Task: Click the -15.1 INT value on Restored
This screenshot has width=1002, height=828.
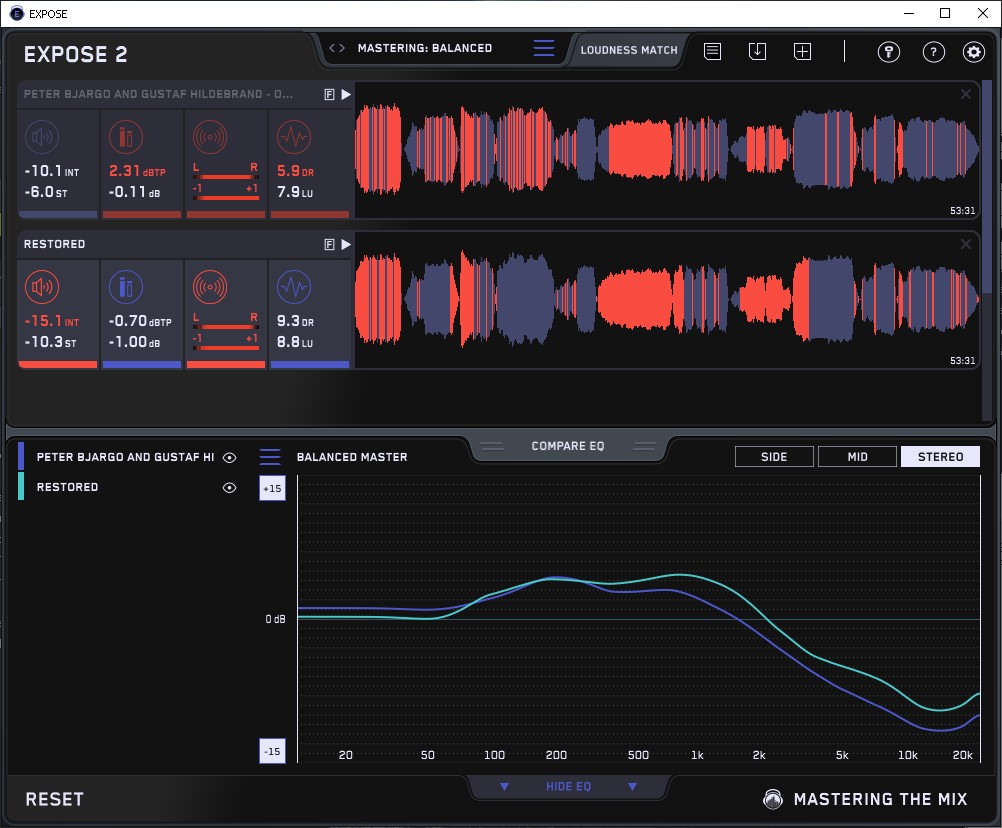Action: tap(52, 321)
